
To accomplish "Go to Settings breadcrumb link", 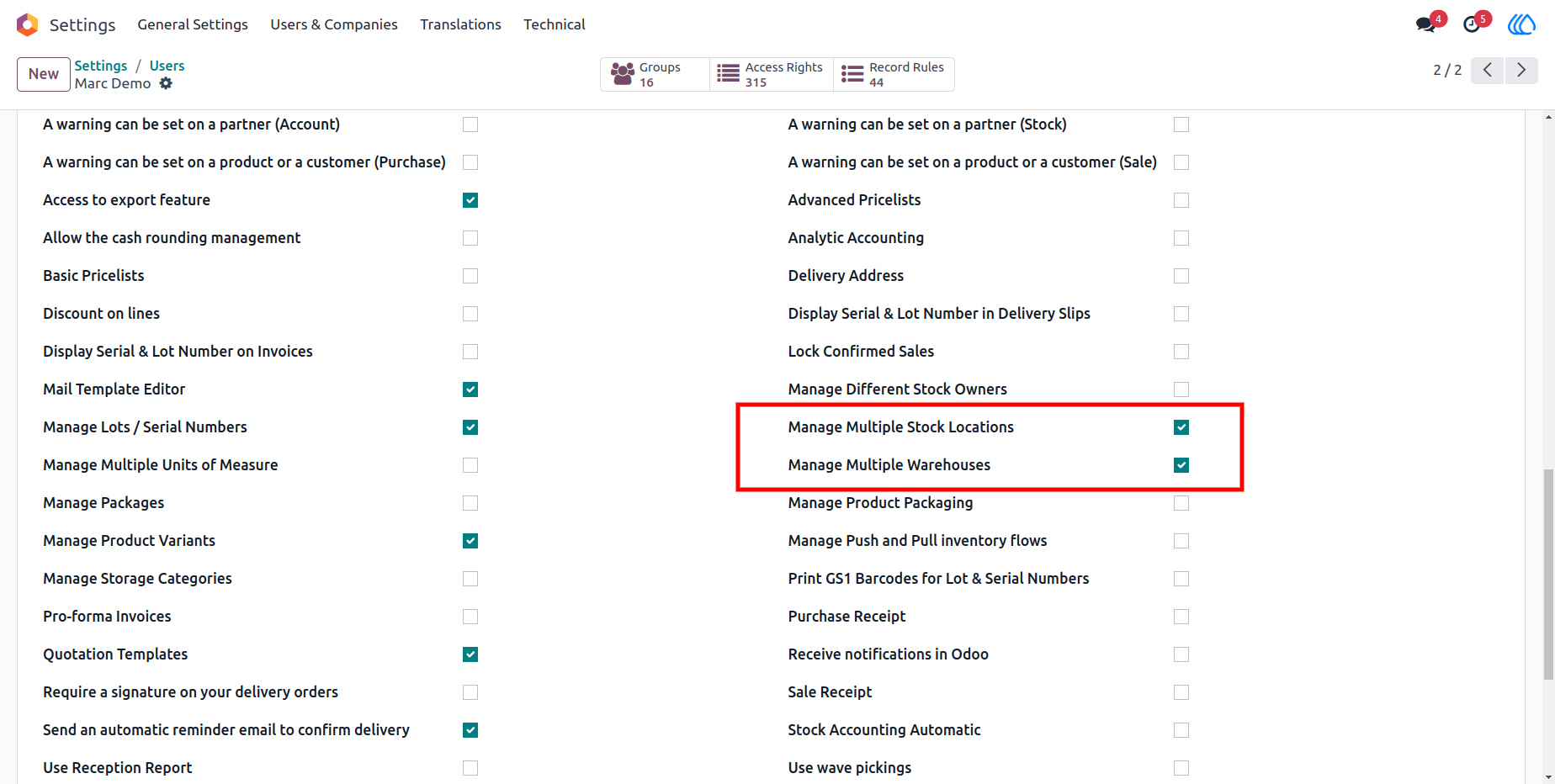I will pyautogui.click(x=101, y=66).
